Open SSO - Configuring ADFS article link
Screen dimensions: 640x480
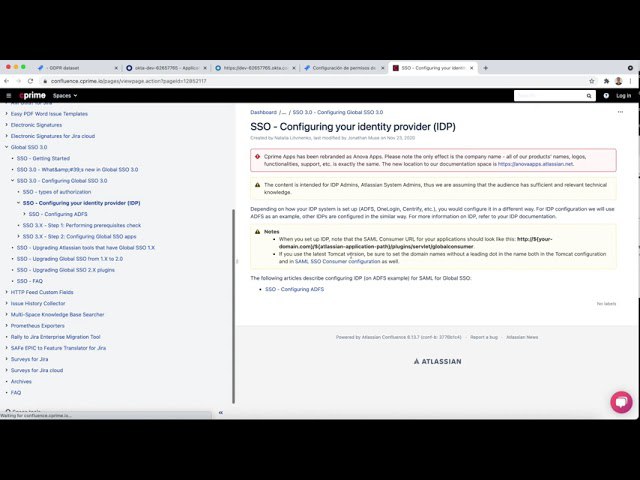[294, 289]
